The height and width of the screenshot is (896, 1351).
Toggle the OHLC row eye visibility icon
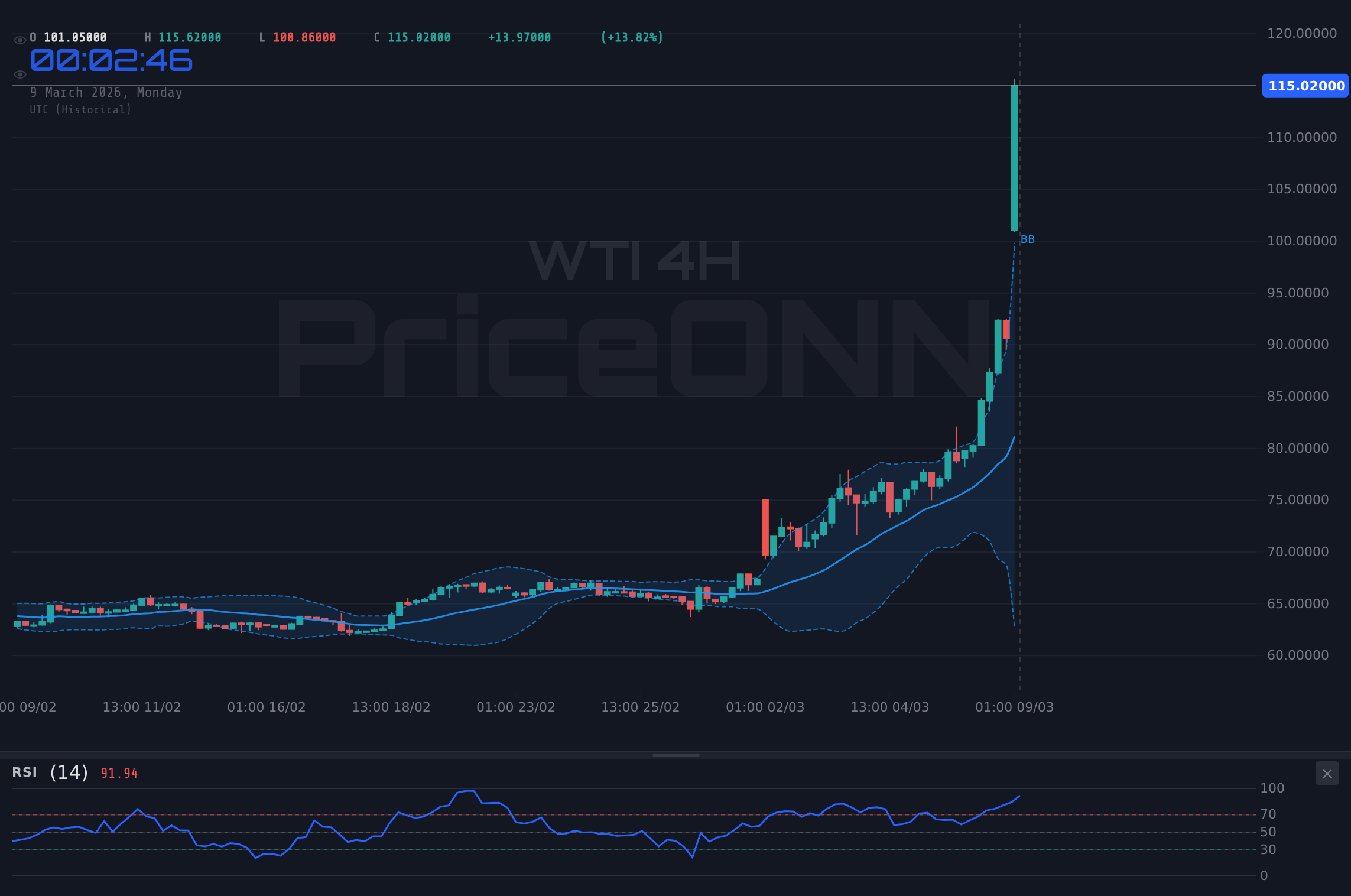click(x=20, y=40)
